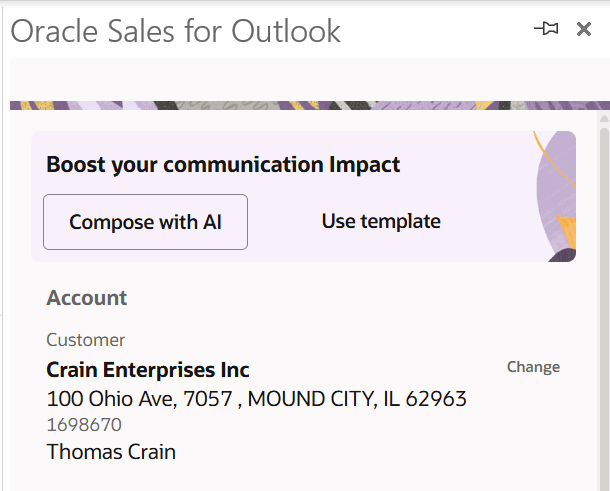Click the Account section heading

coord(87,298)
